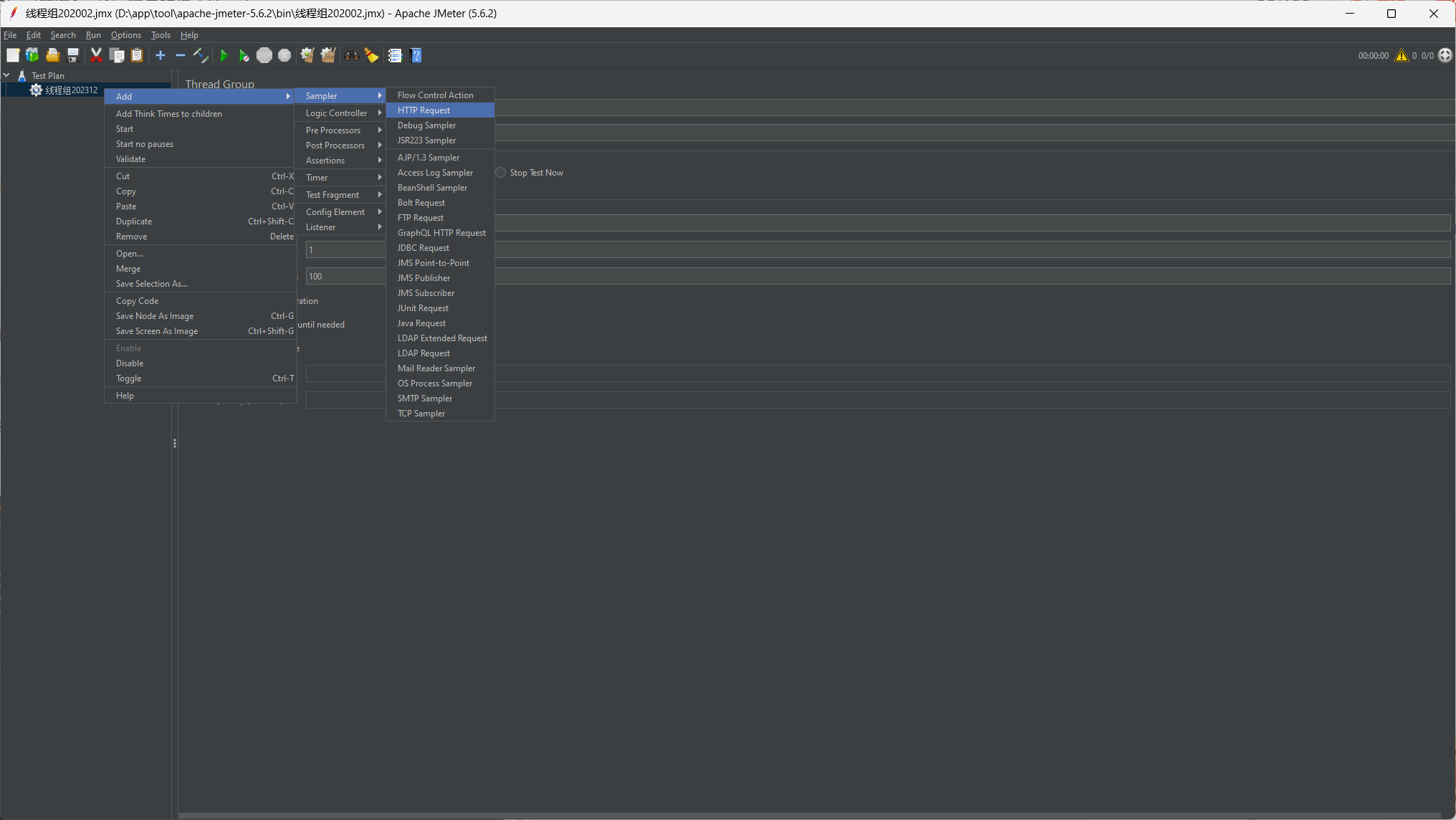The image size is (1456, 820).
Task: Click the Expand All plus icon
Action: click(x=161, y=55)
